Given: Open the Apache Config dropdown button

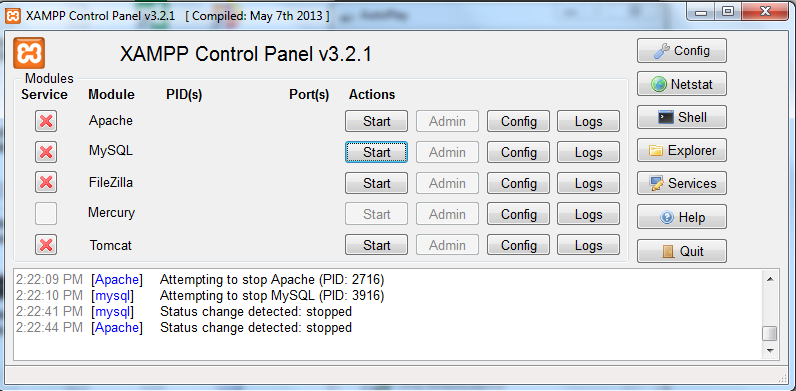Looking at the screenshot, I should (x=518, y=121).
